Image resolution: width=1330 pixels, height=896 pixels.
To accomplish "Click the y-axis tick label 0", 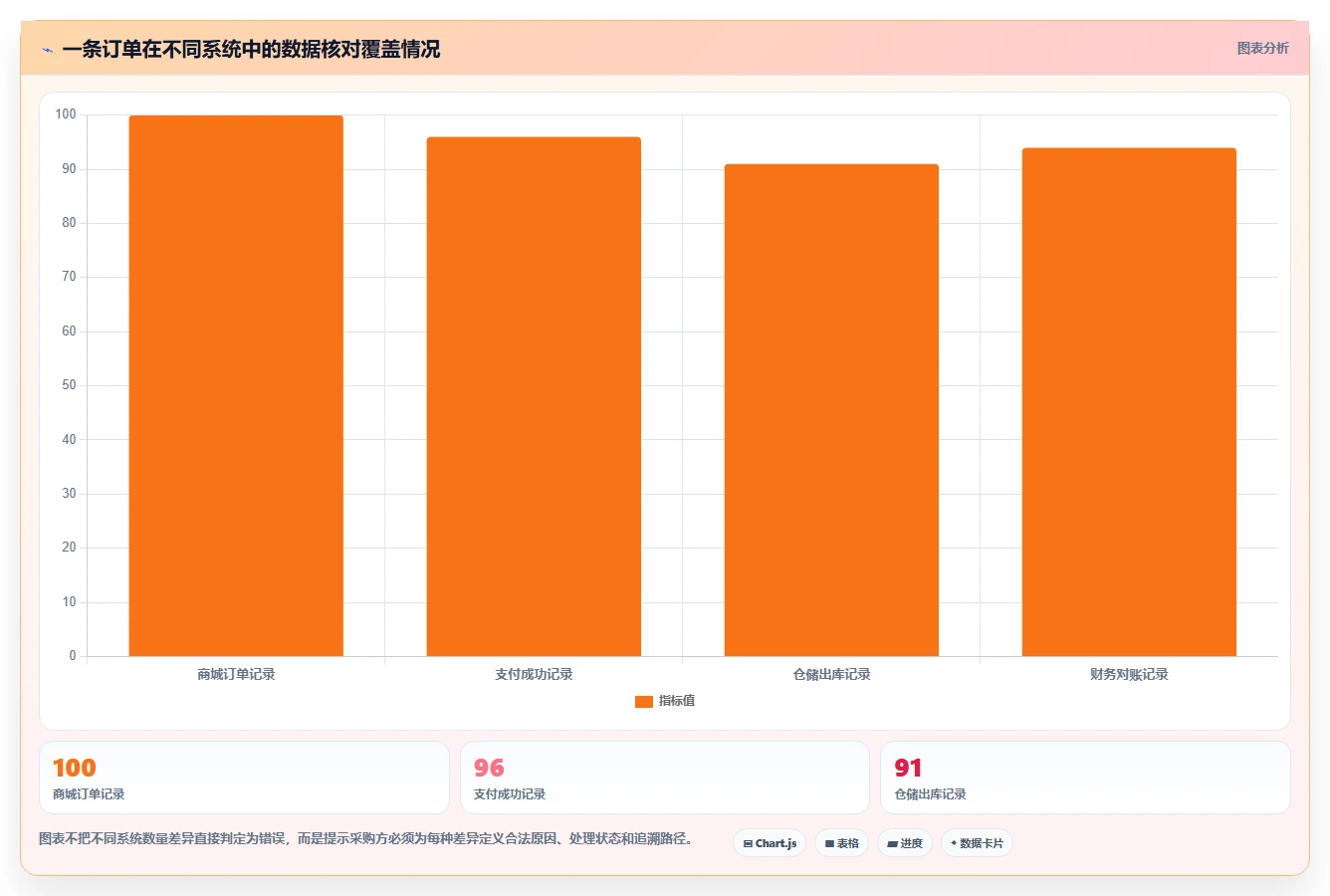I will click(x=73, y=656).
